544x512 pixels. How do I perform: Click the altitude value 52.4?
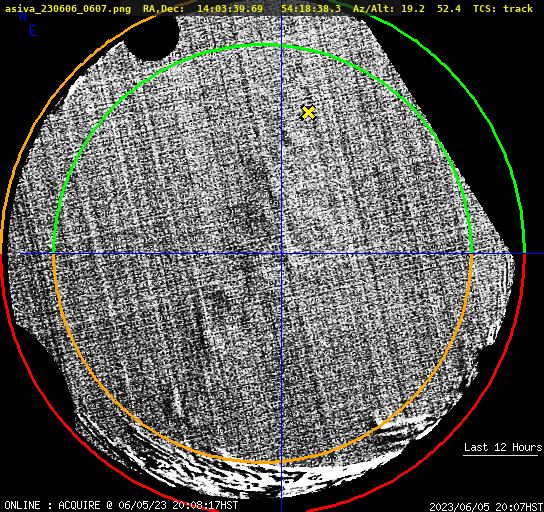pyautogui.click(x=449, y=8)
